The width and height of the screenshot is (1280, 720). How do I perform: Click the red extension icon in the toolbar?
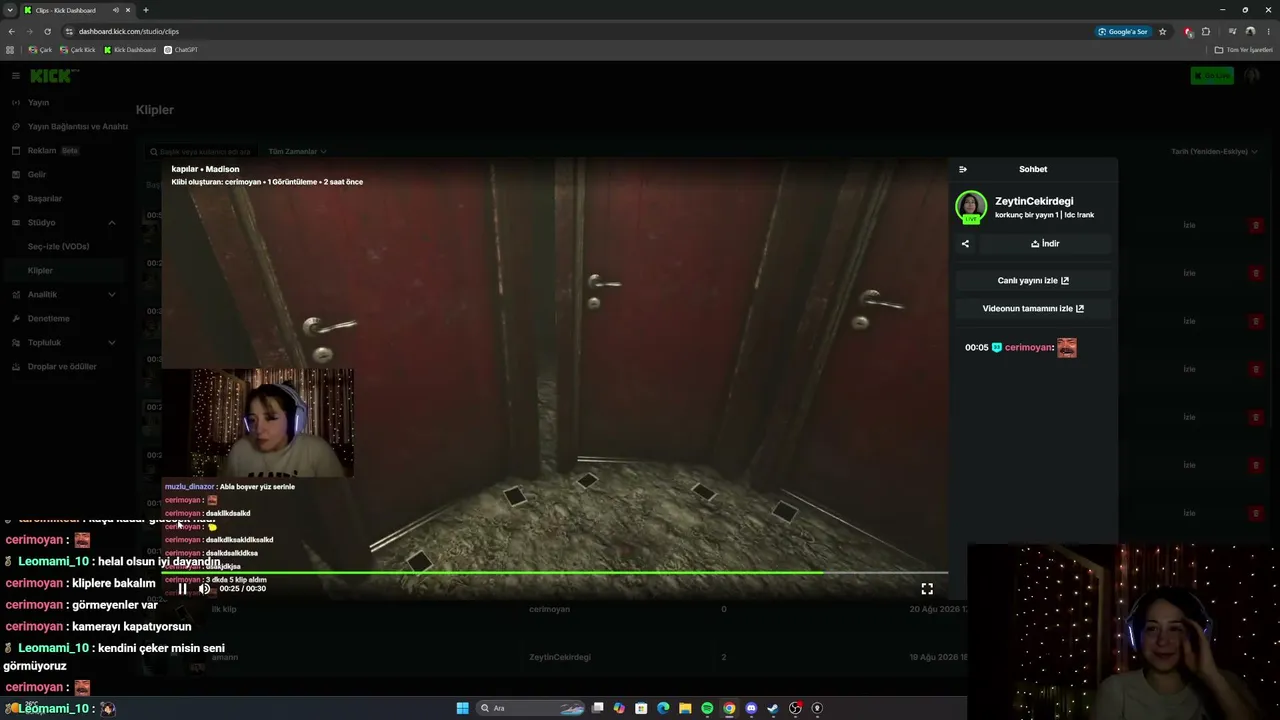[1188, 32]
